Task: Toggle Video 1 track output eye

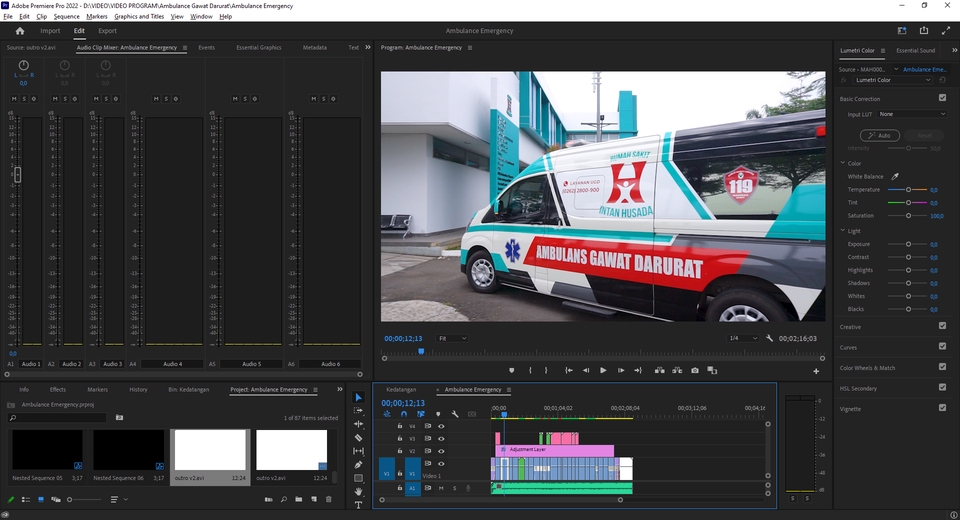Action: click(441, 464)
